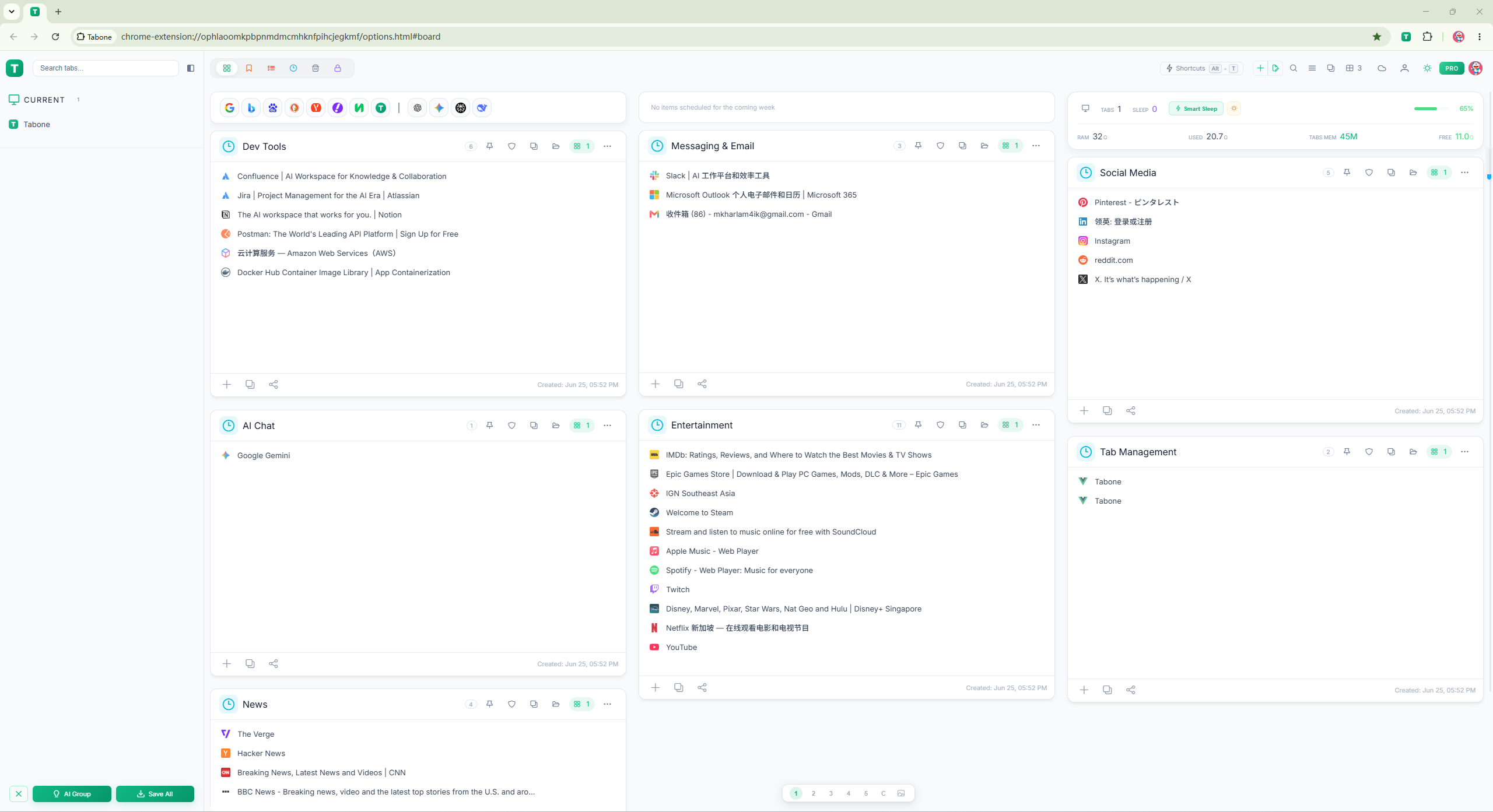Share the Dev Tools group
This screenshot has width=1493, height=812.
coord(274,385)
